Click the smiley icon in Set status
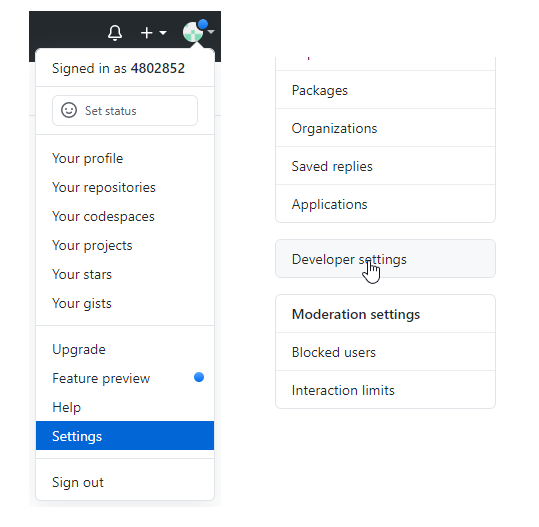 tap(69, 110)
